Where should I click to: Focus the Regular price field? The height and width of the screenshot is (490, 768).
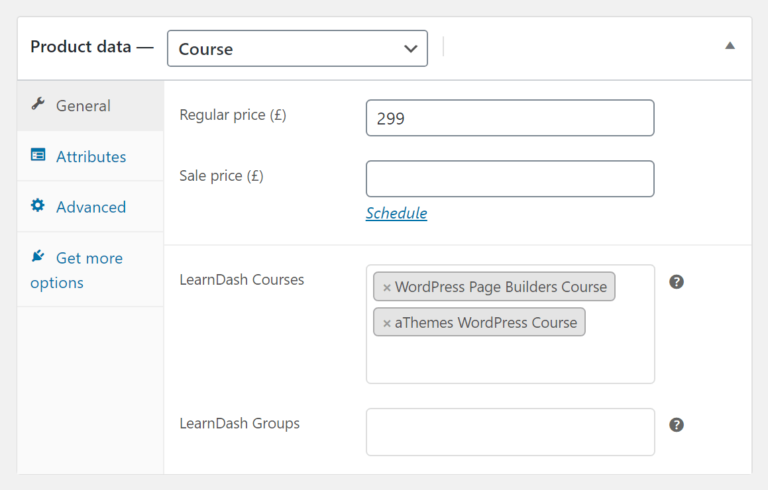click(510, 118)
